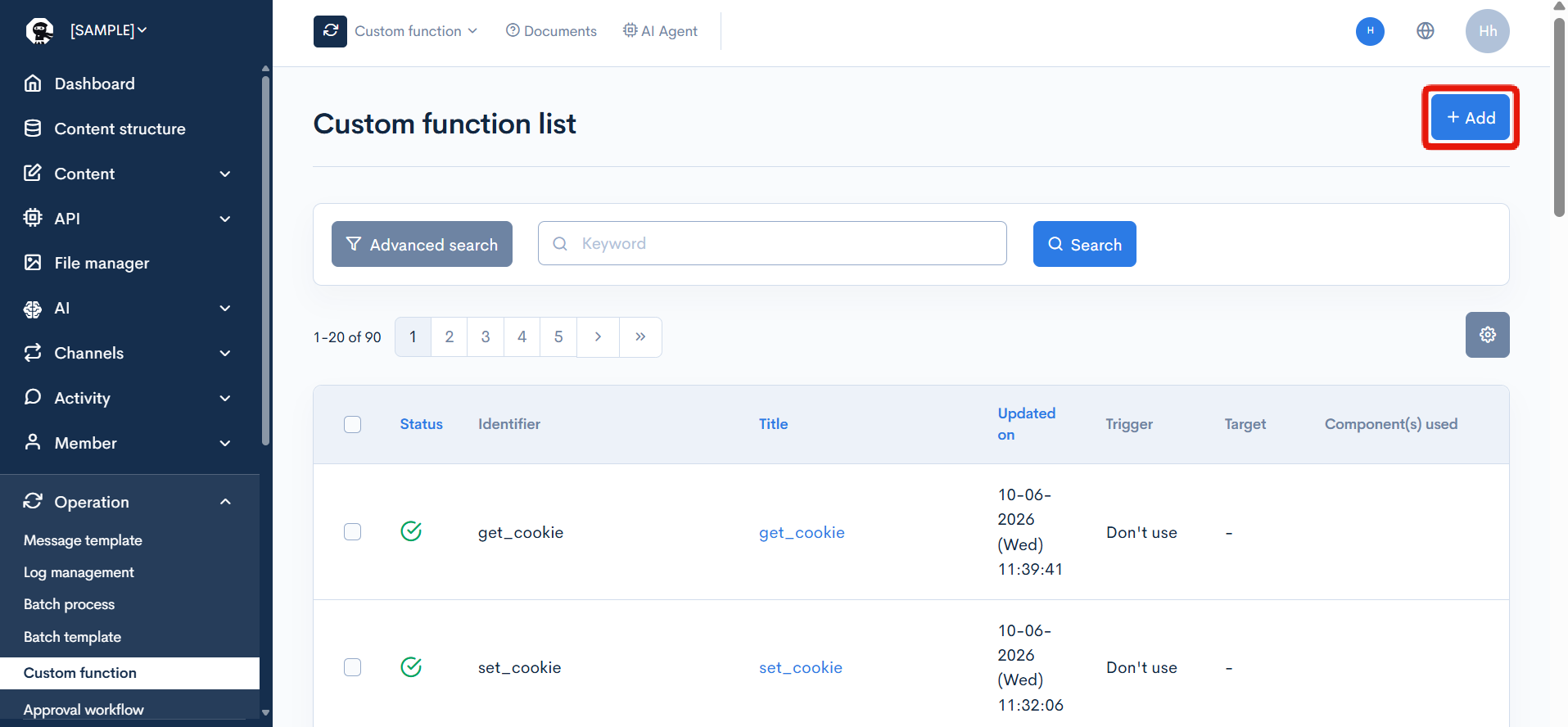Go to pagination page 3
Image resolution: width=1568 pixels, height=727 pixels.
pyautogui.click(x=486, y=336)
